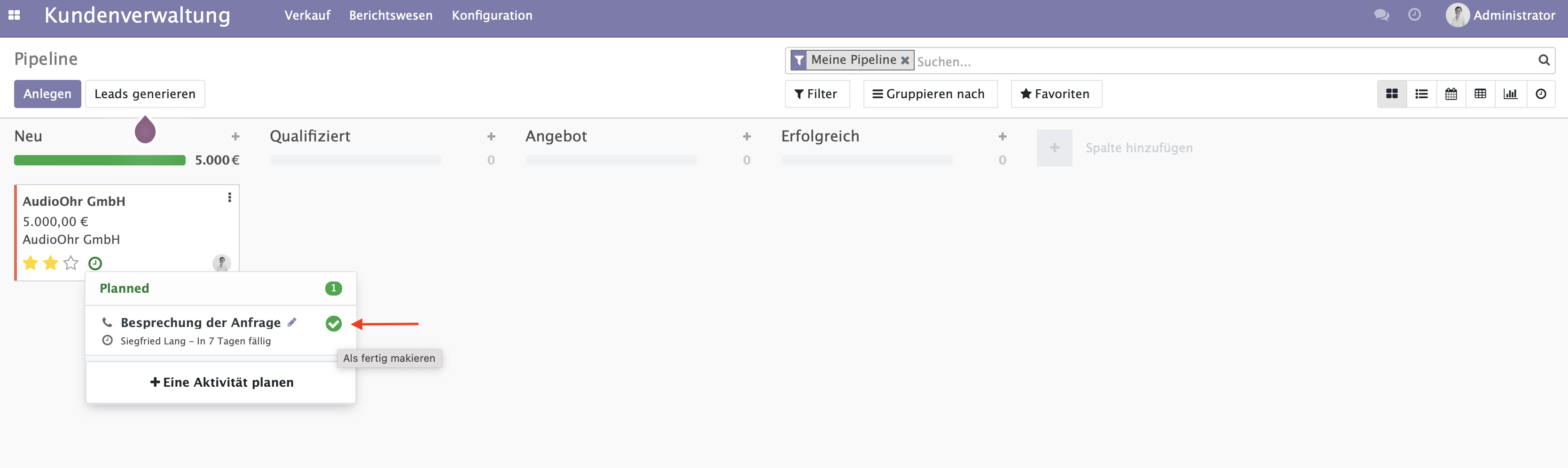Click the Planned heading in activity popup
Viewport: 1568px width, 468px height.
coord(124,289)
